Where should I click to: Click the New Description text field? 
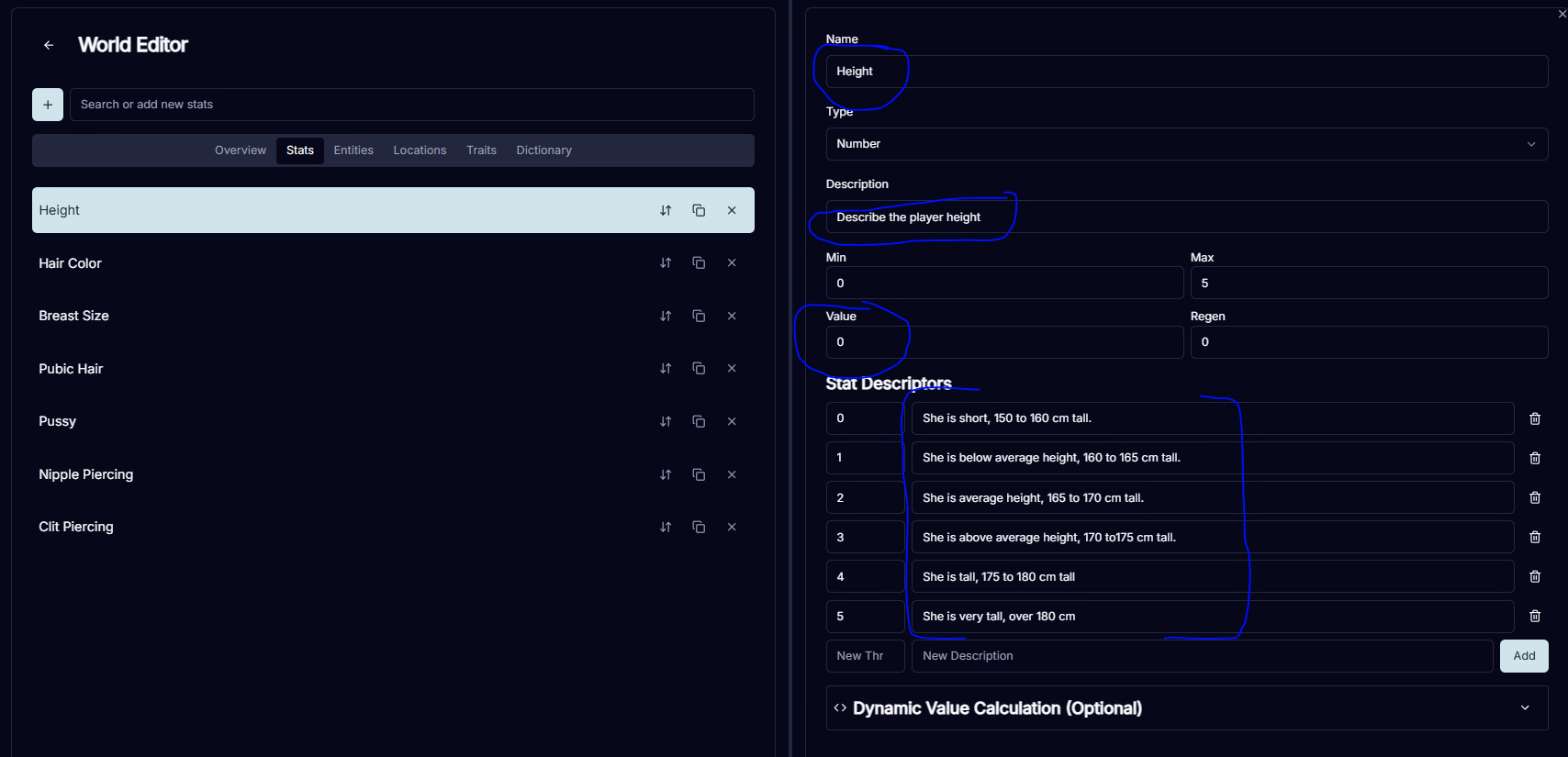pos(1201,656)
